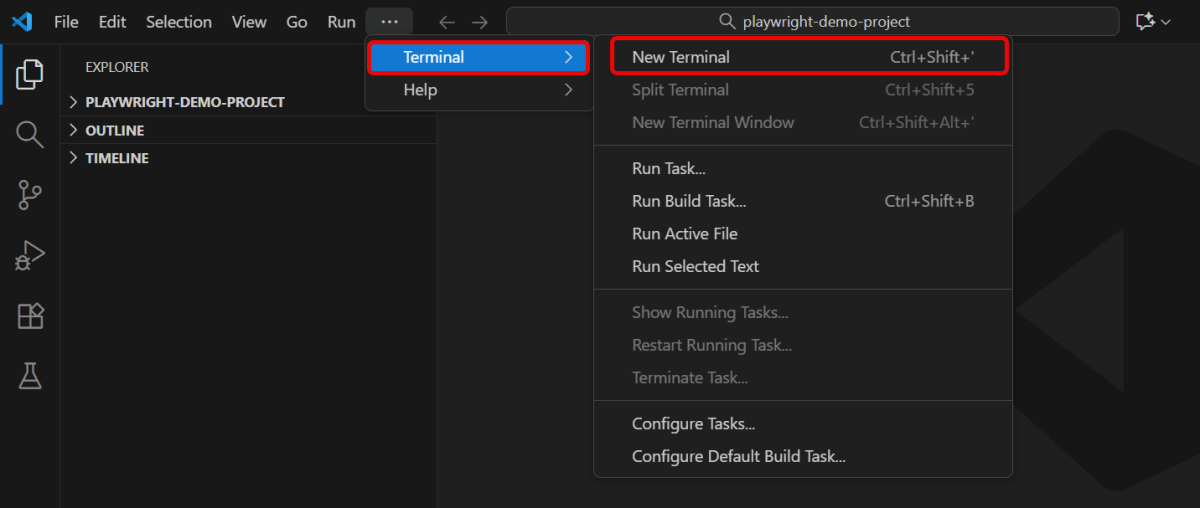Open the Copilot chat icon in title bar
1200x508 pixels.
click(1146, 21)
